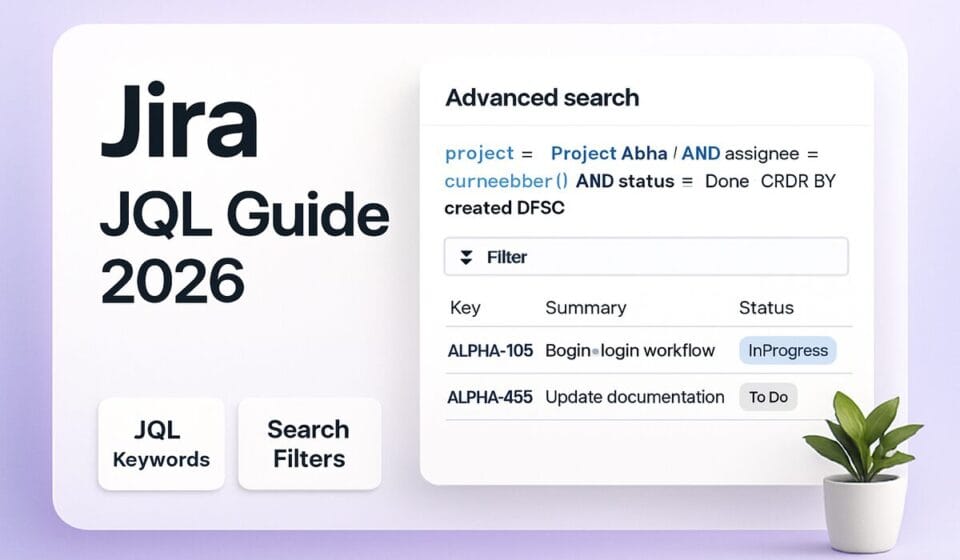The width and height of the screenshot is (960, 560).
Task: Click 'CRDR BY' in the query
Action: (798, 181)
